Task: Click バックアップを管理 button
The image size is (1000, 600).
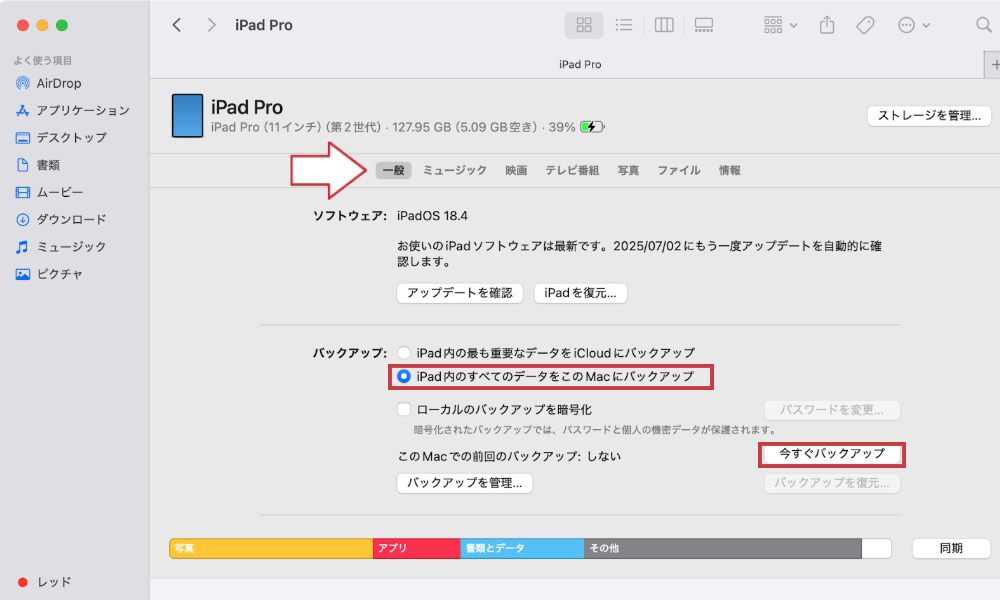Action: click(464, 483)
